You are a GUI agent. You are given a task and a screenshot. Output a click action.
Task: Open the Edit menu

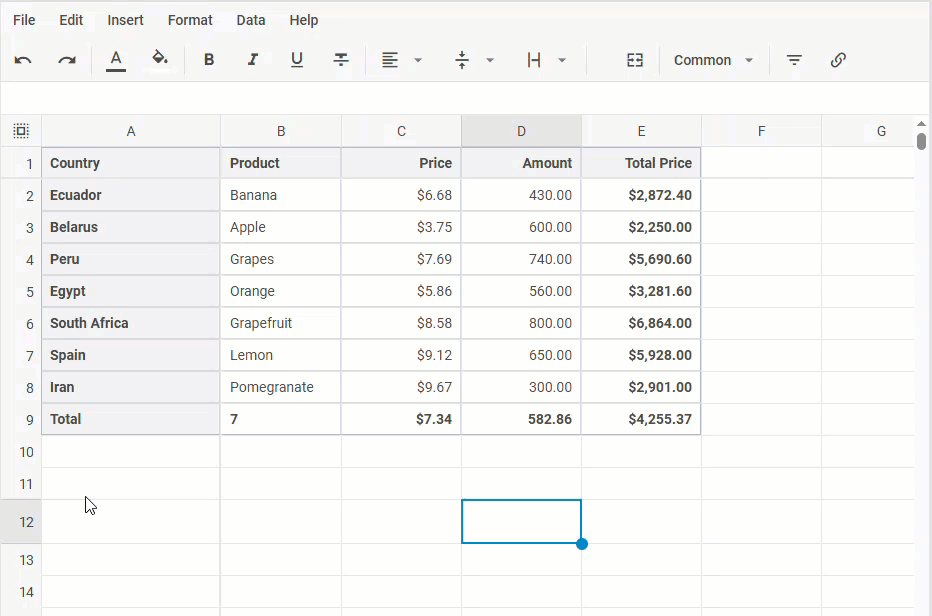coord(71,20)
